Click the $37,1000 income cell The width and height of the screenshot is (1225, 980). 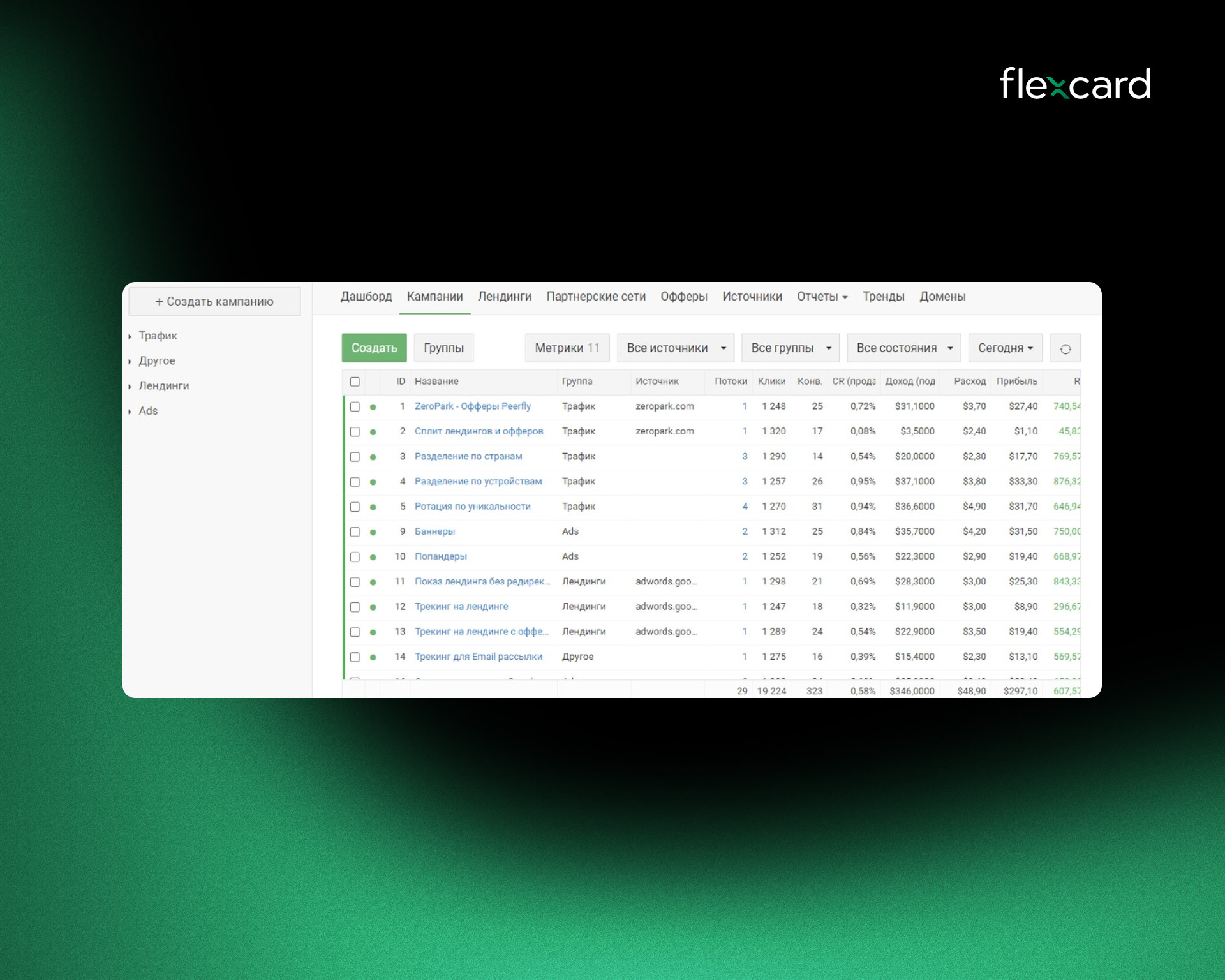tap(914, 482)
